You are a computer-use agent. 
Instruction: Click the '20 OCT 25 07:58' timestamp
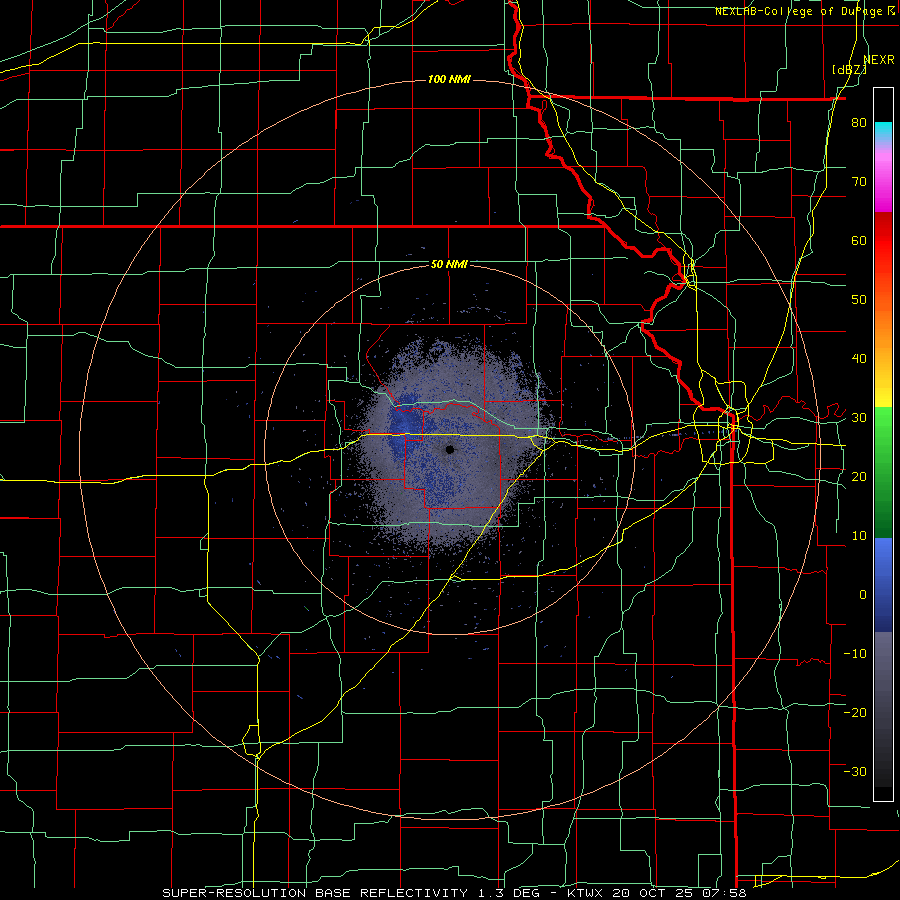click(x=679, y=893)
